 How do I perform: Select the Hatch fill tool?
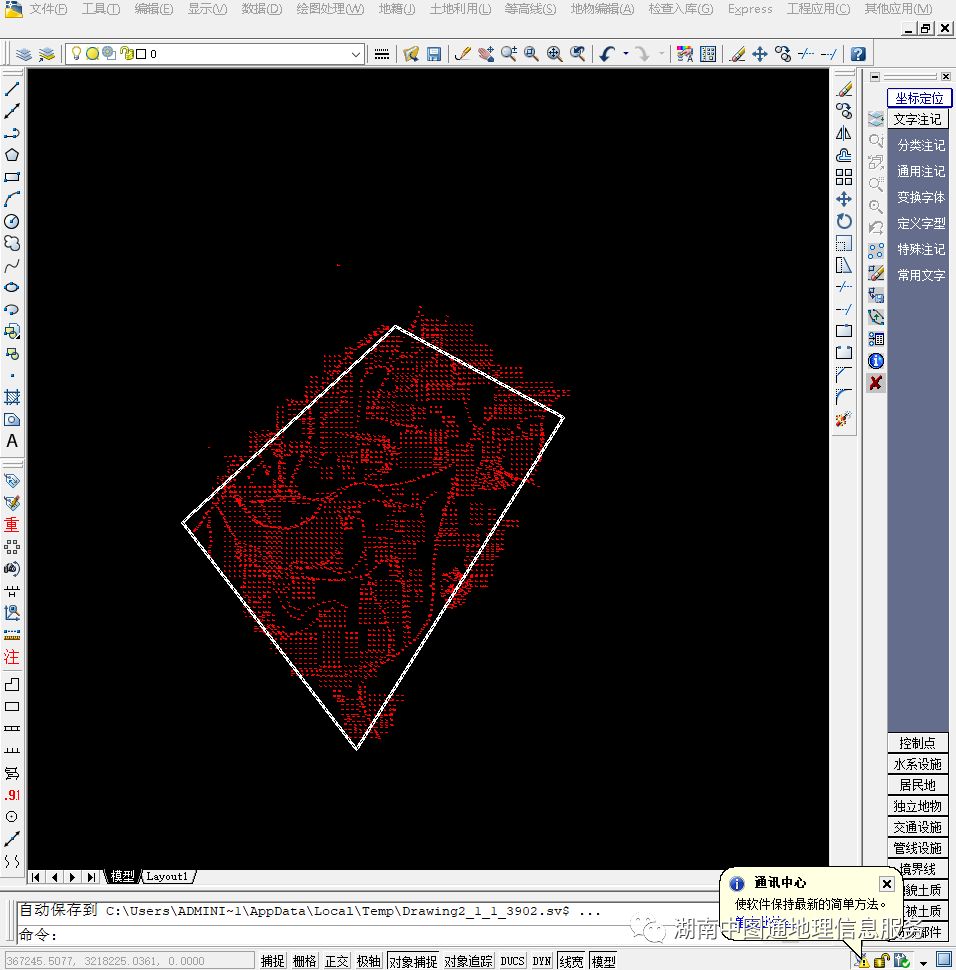(x=12, y=397)
